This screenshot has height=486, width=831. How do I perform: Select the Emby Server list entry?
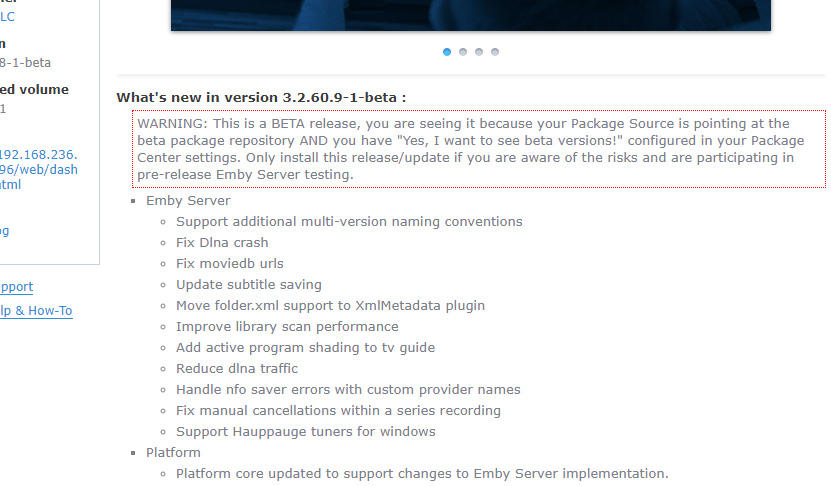(188, 200)
